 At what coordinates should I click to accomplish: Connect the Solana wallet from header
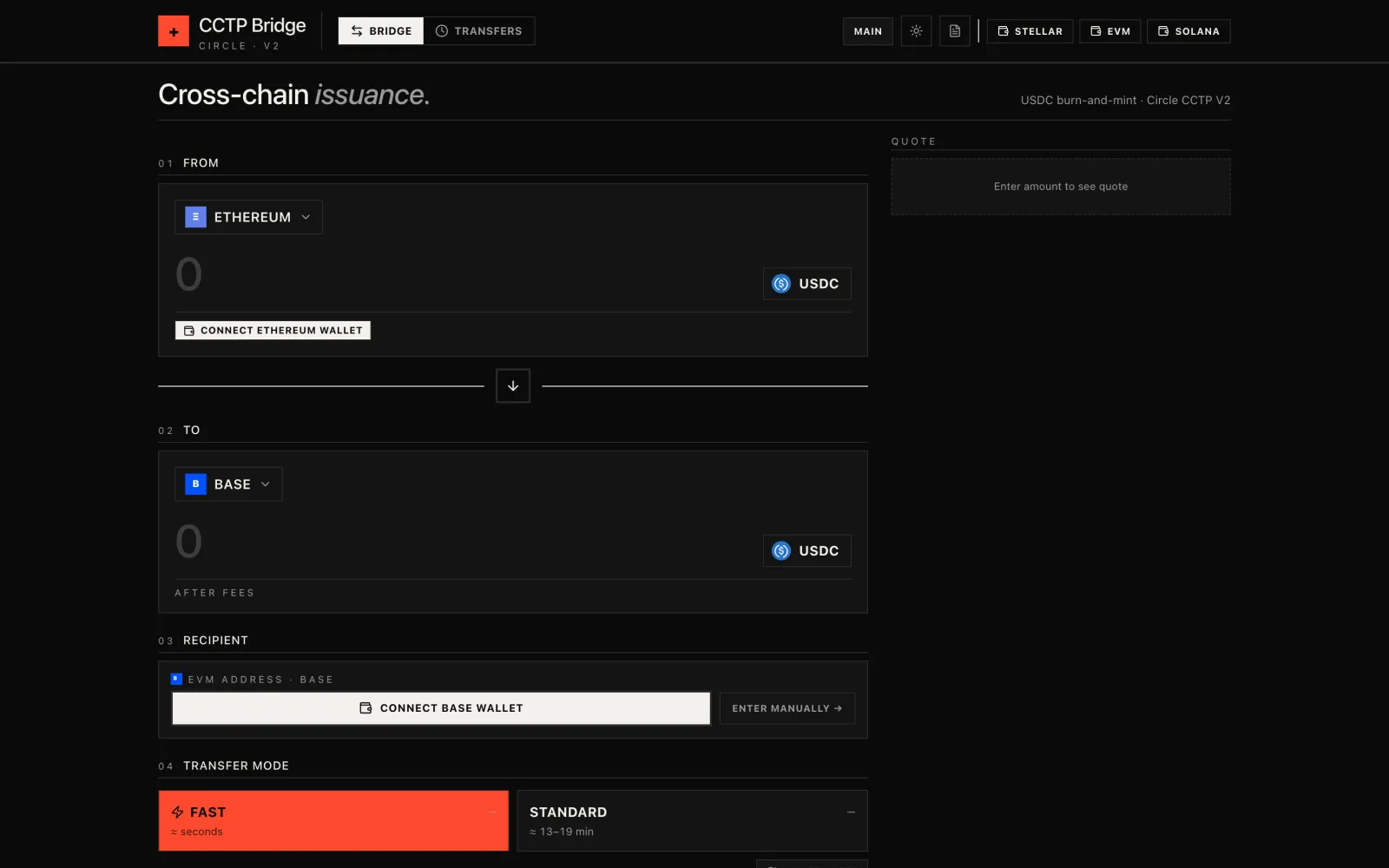coord(1188,31)
